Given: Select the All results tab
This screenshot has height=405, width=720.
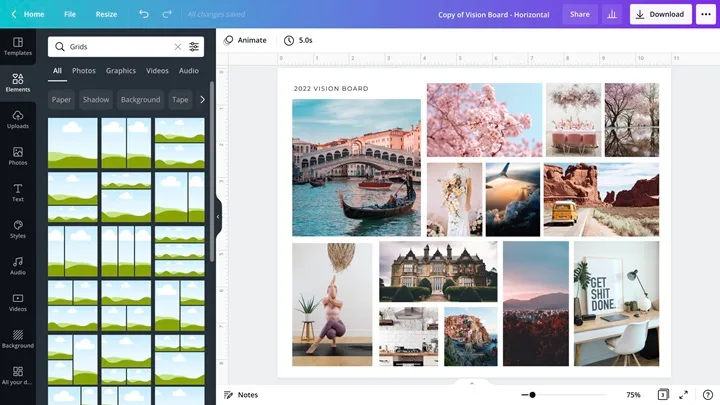Looking at the screenshot, I should (x=57, y=71).
